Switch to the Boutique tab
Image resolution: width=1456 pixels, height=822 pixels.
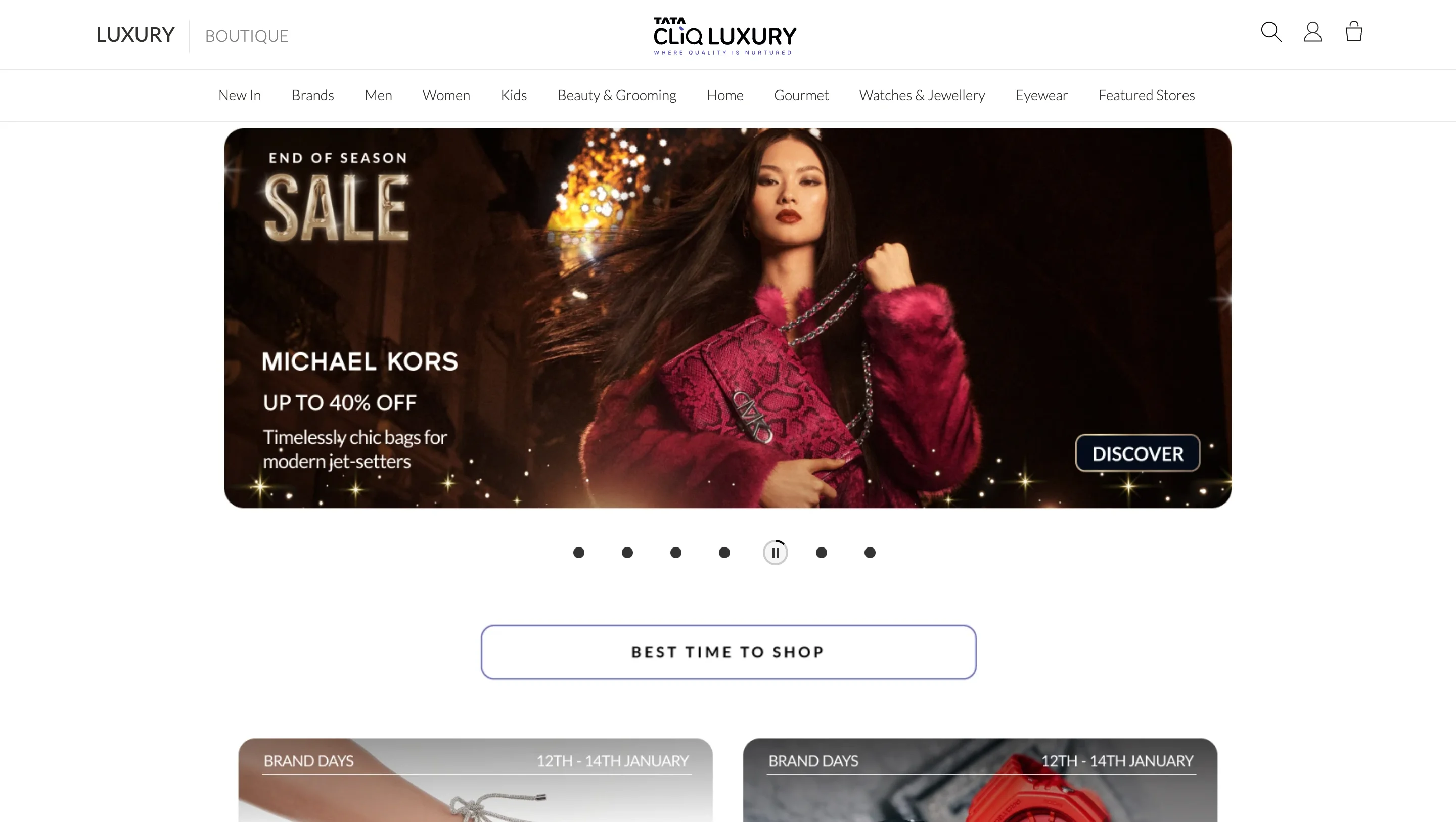pyautogui.click(x=246, y=36)
